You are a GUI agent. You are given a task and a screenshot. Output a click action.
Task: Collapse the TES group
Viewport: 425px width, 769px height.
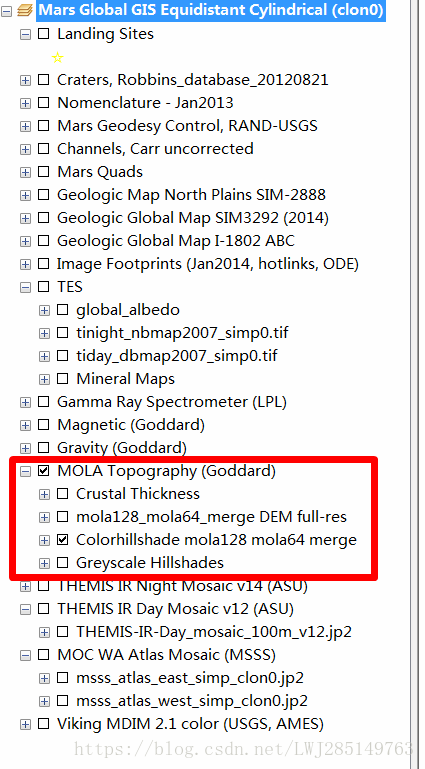point(25,287)
